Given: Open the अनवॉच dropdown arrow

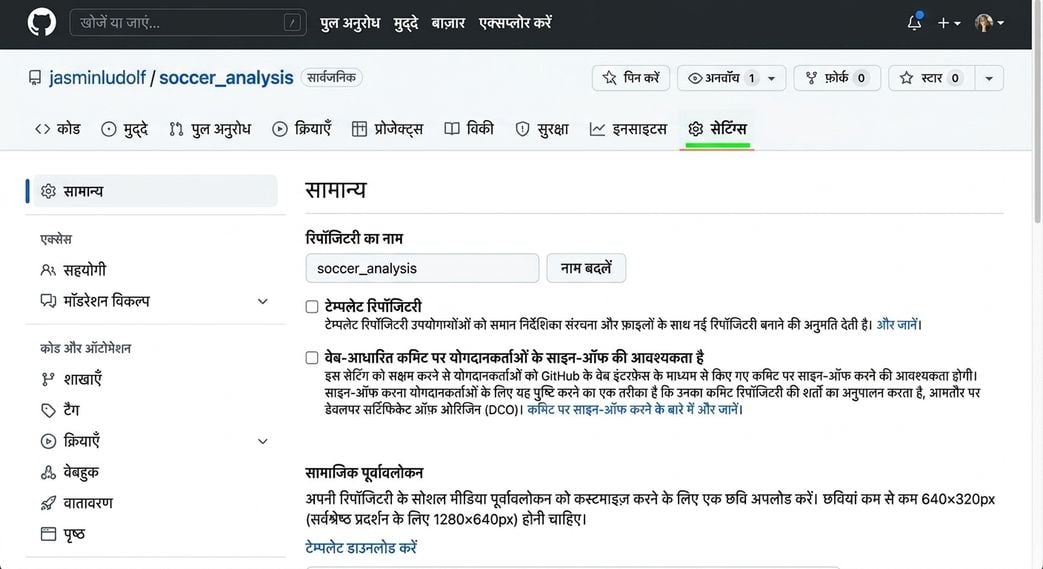Looking at the screenshot, I should [x=772, y=79].
